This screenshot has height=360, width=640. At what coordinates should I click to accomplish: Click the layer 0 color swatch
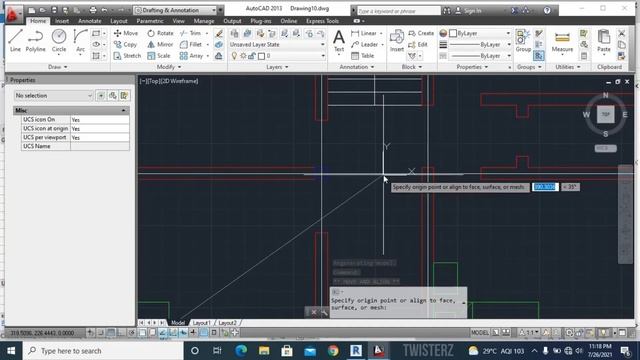(261, 56)
